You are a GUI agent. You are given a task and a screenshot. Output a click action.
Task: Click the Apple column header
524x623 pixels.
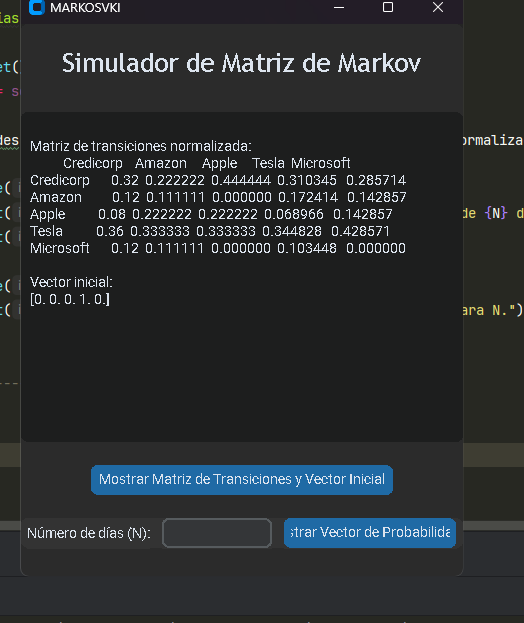(220, 164)
